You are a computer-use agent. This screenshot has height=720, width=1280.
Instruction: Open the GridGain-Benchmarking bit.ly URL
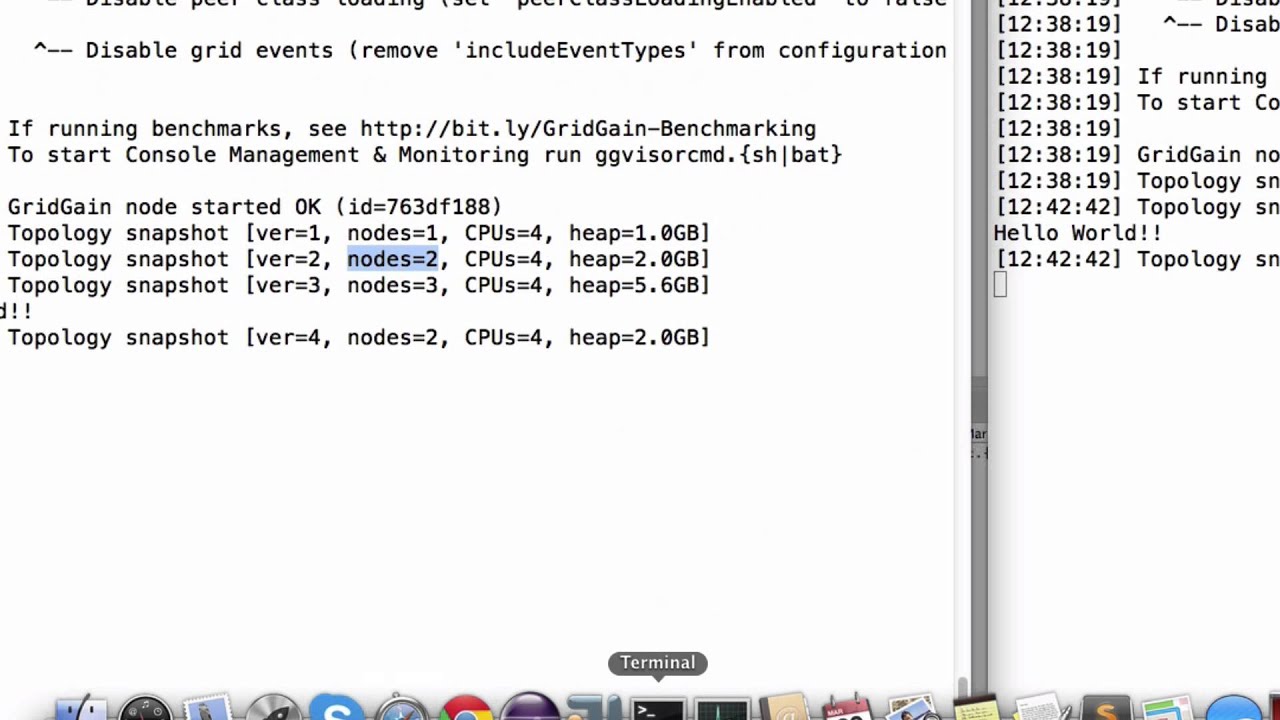tap(588, 129)
